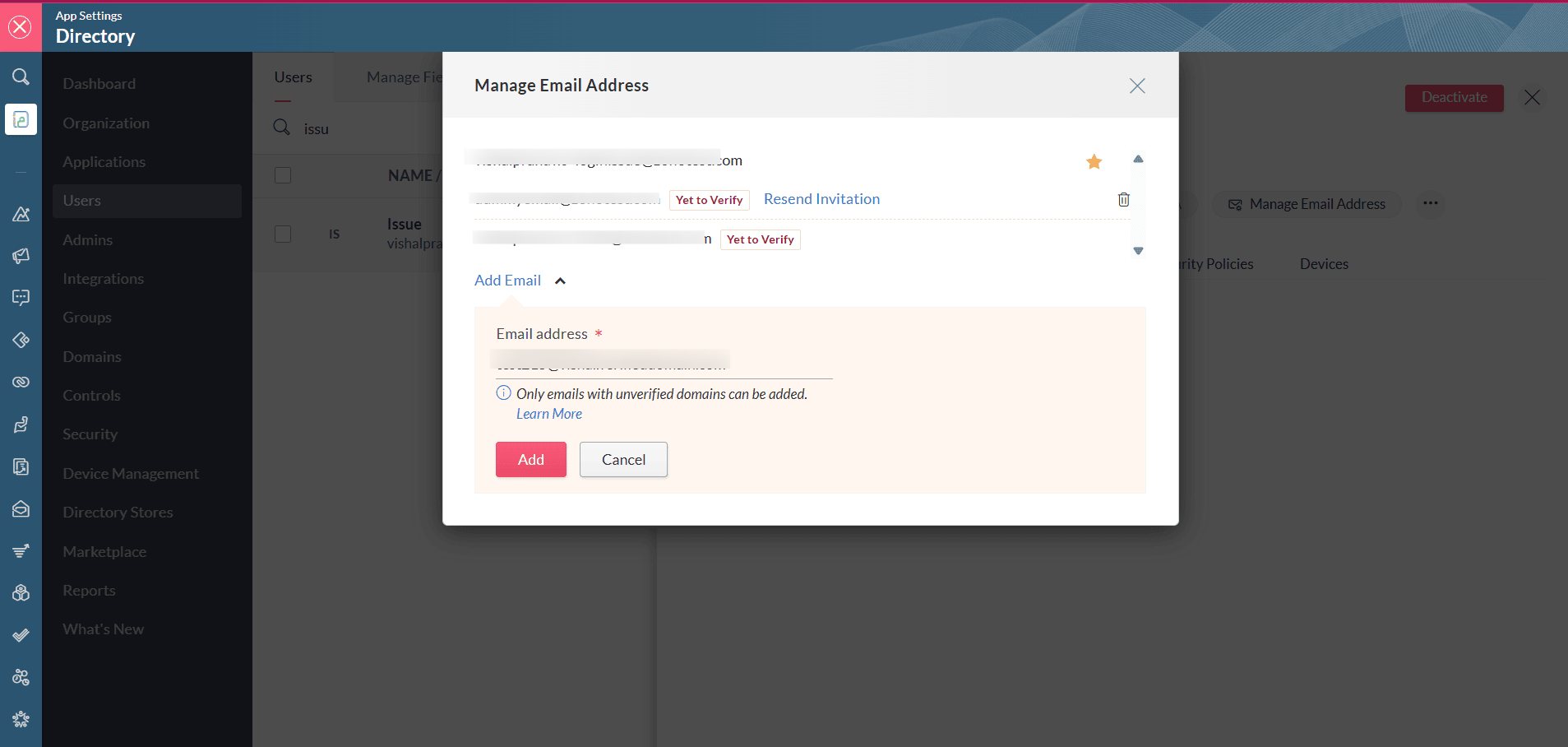1568x747 pixels.
Task: Click the Email address input field
Action: [664, 362]
